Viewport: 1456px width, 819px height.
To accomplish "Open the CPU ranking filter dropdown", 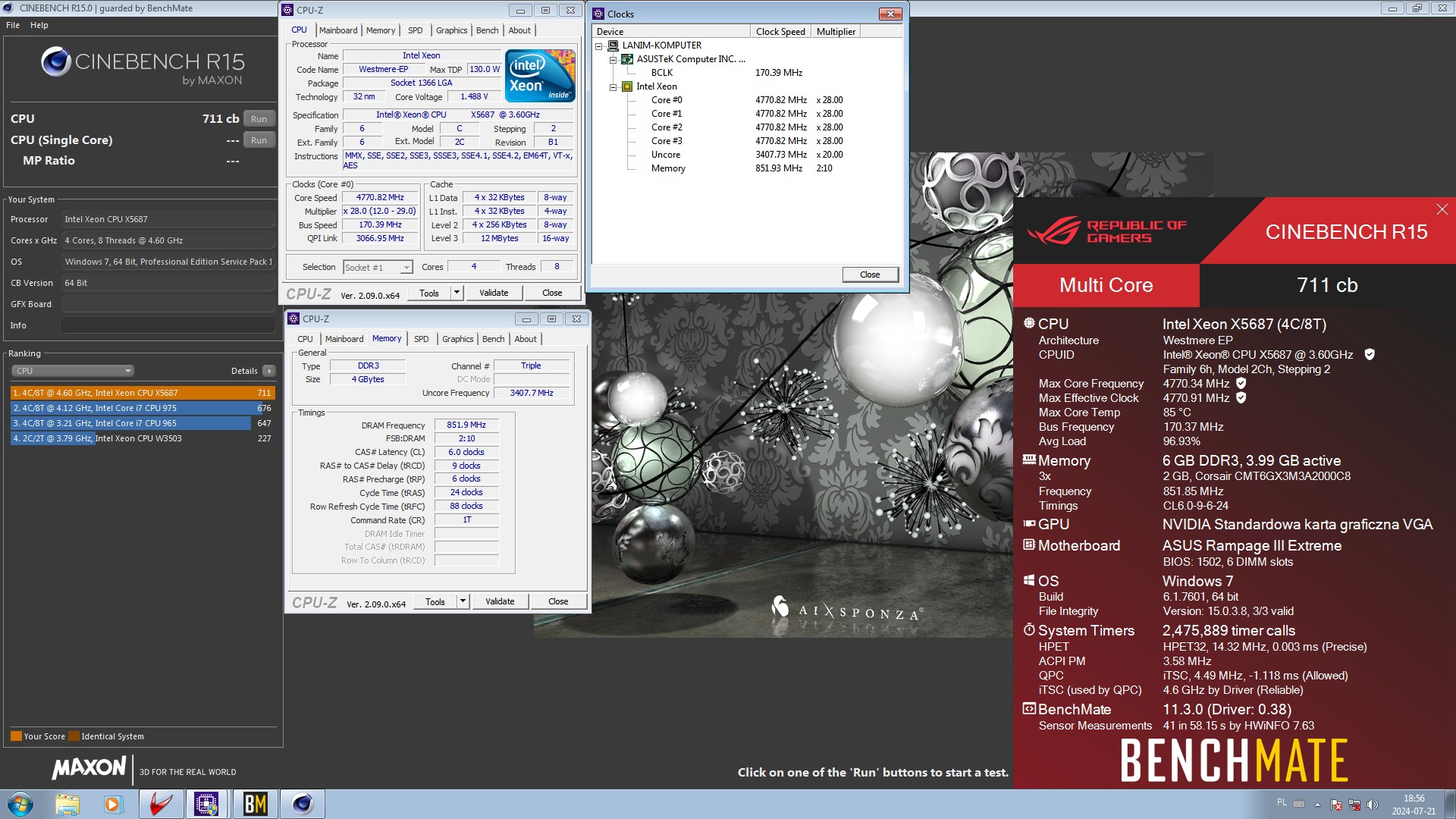I will click(x=73, y=371).
